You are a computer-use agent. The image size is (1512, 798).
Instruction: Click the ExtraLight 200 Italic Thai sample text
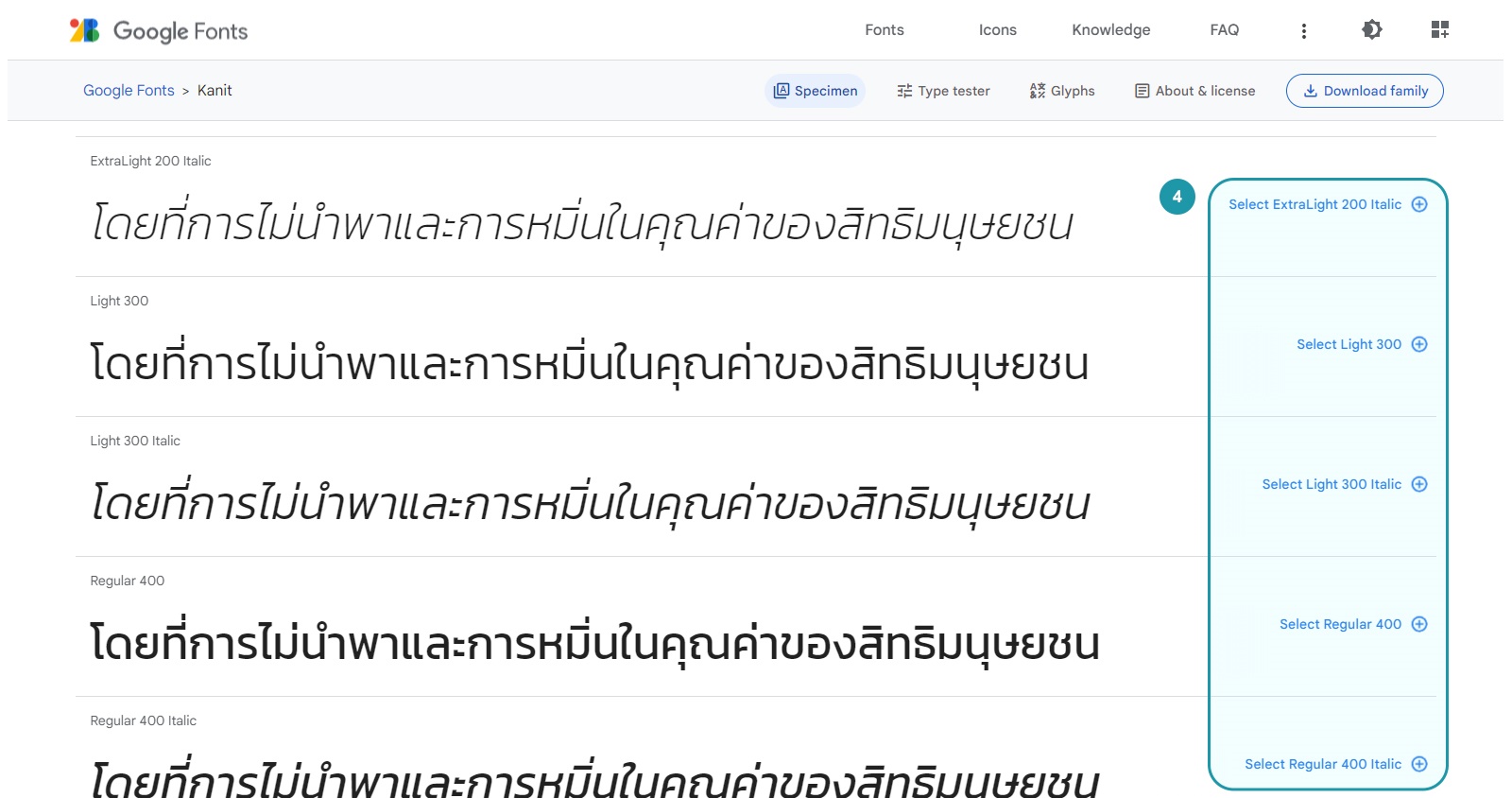point(582,224)
